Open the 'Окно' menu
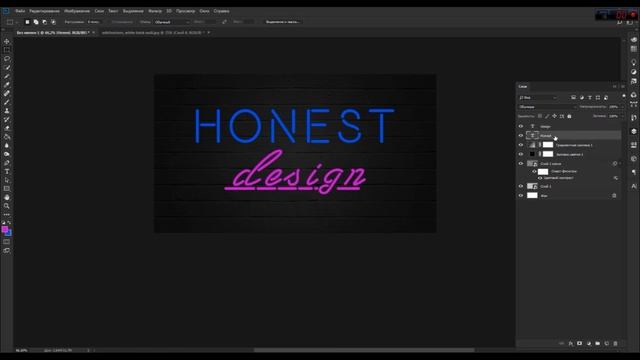 pos(204,11)
